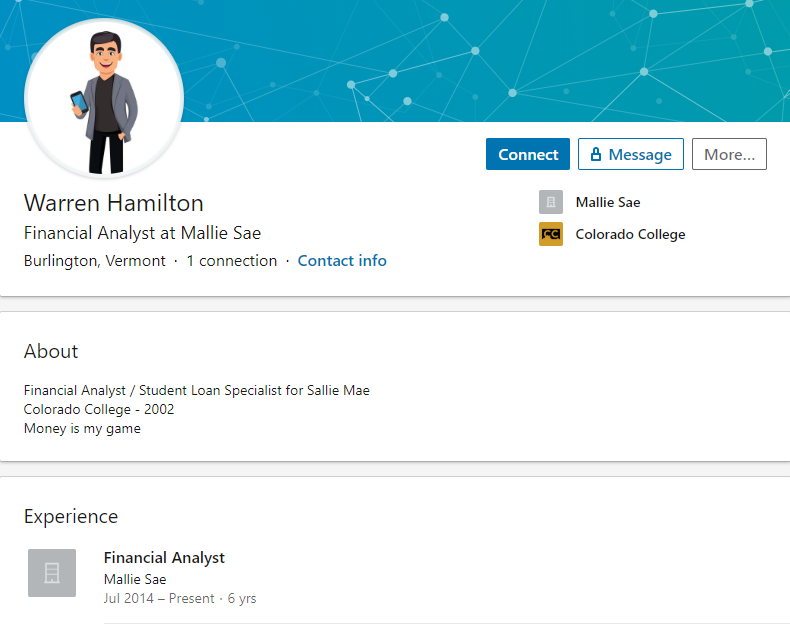Open the Colorado College school link
The image size is (790, 630).
point(630,234)
